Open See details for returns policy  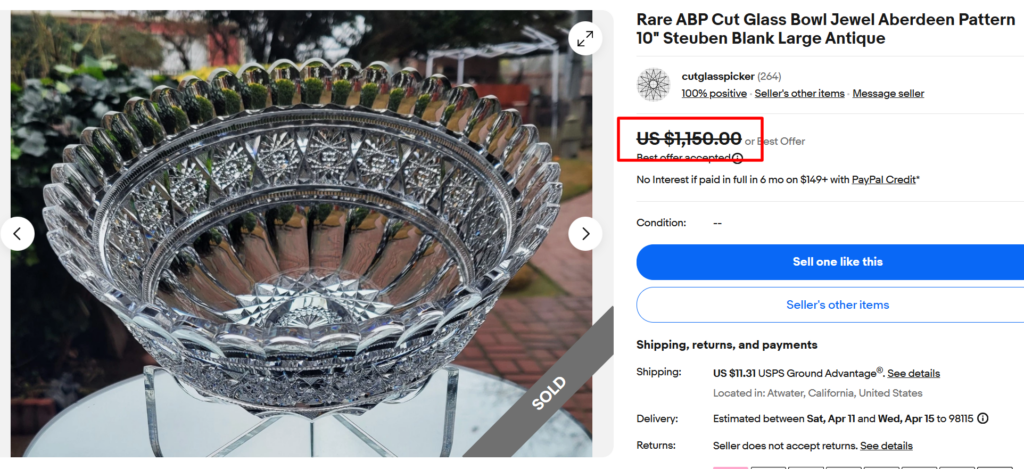(886, 445)
